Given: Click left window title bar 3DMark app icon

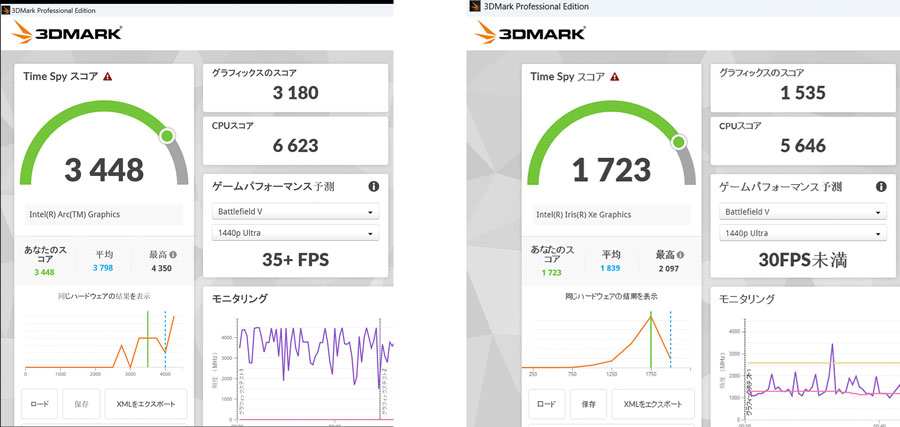Looking at the screenshot, I should [x=6, y=10].
